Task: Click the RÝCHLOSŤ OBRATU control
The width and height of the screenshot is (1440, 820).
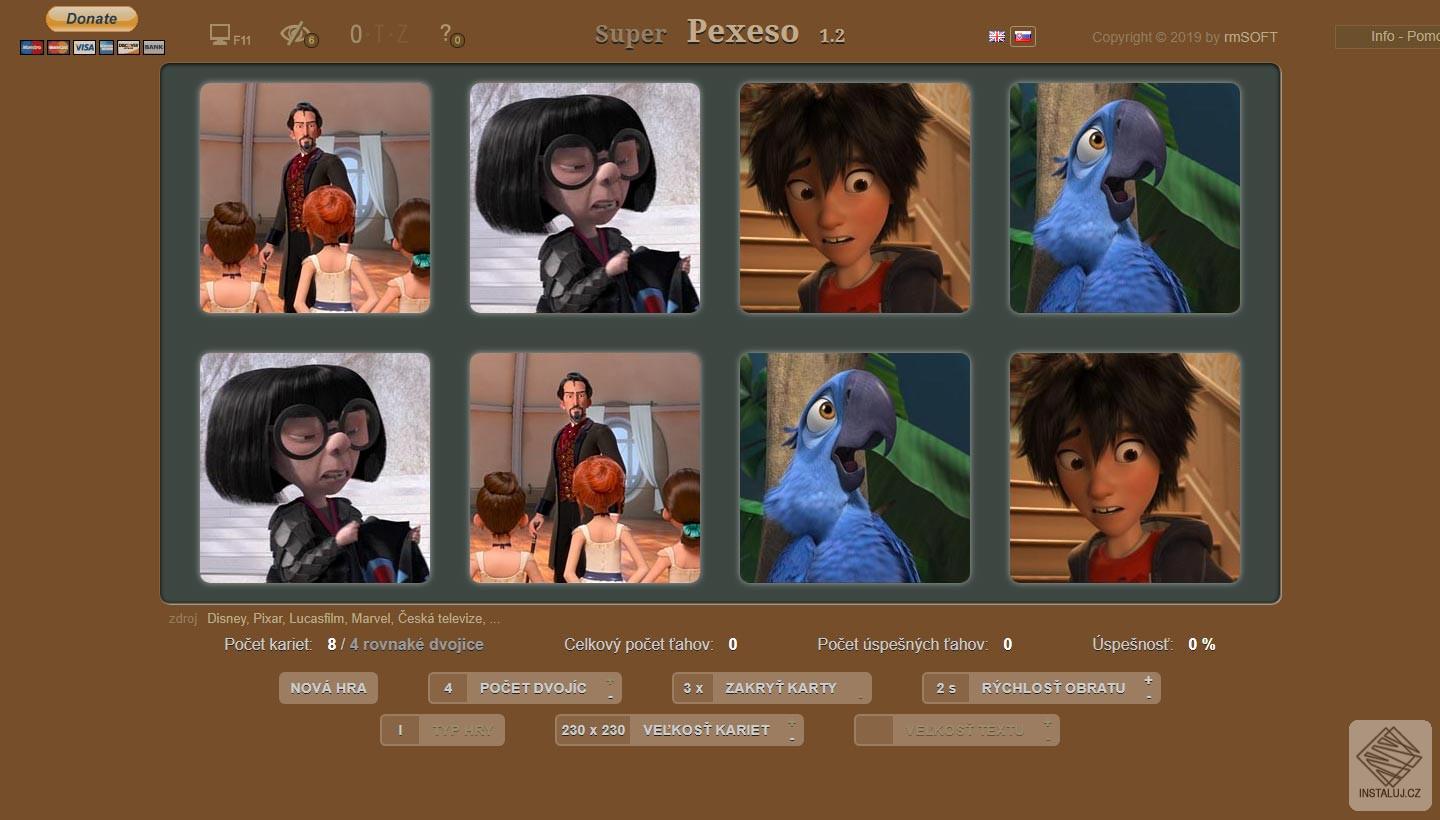Action: [x=1041, y=688]
